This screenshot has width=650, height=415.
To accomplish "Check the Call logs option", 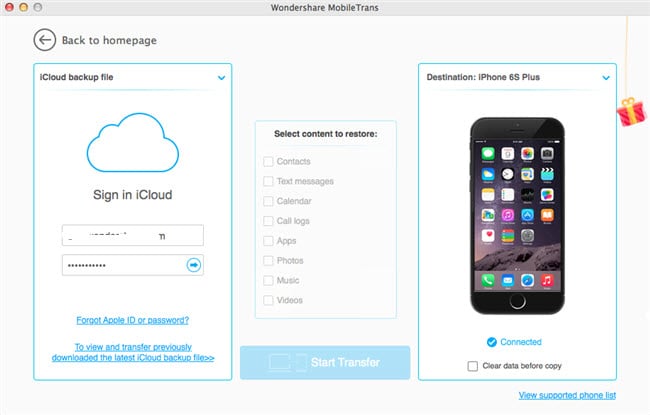I will click(268, 221).
